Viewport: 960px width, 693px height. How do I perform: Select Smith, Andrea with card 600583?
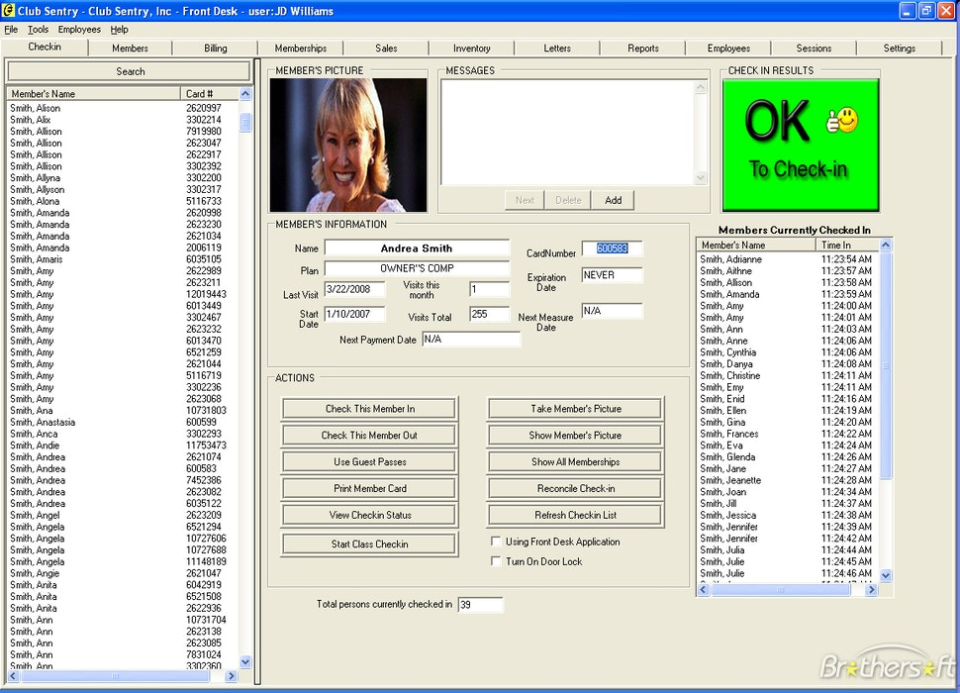click(x=122, y=468)
